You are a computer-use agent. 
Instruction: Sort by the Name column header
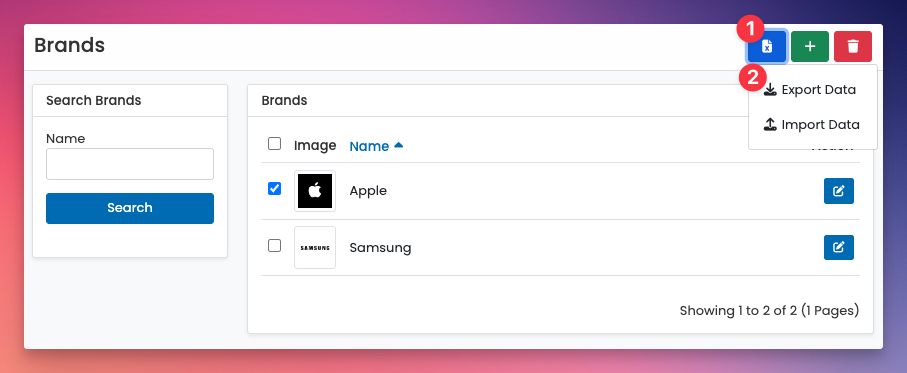[369, 146]
